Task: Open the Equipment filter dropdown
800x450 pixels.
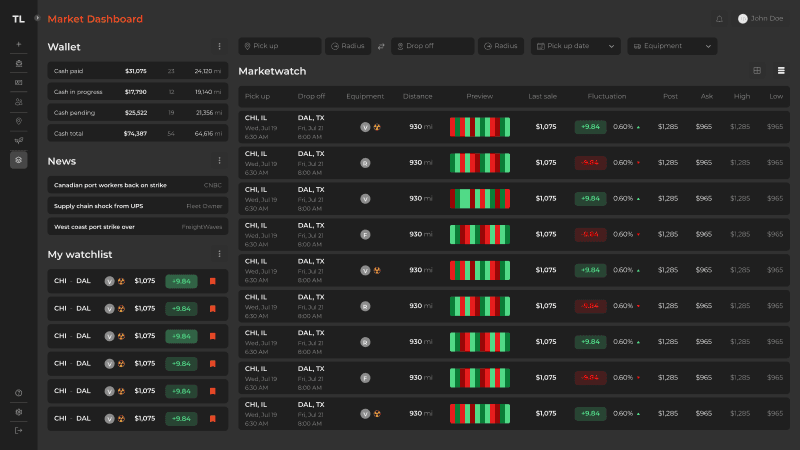Action: (672, 46)
